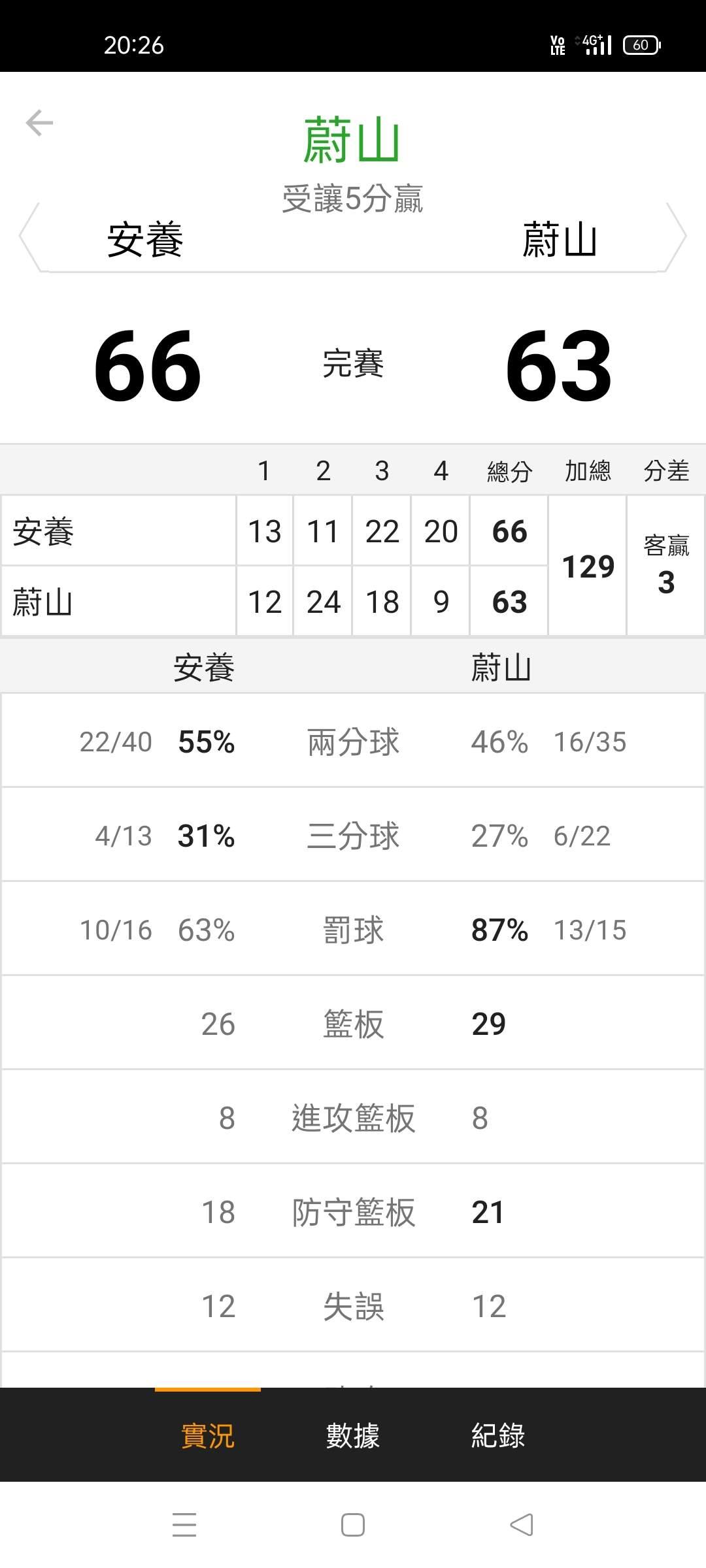Tap the 129 combined total cell
Screen dimensions: 706x1568
click(588, 566)
